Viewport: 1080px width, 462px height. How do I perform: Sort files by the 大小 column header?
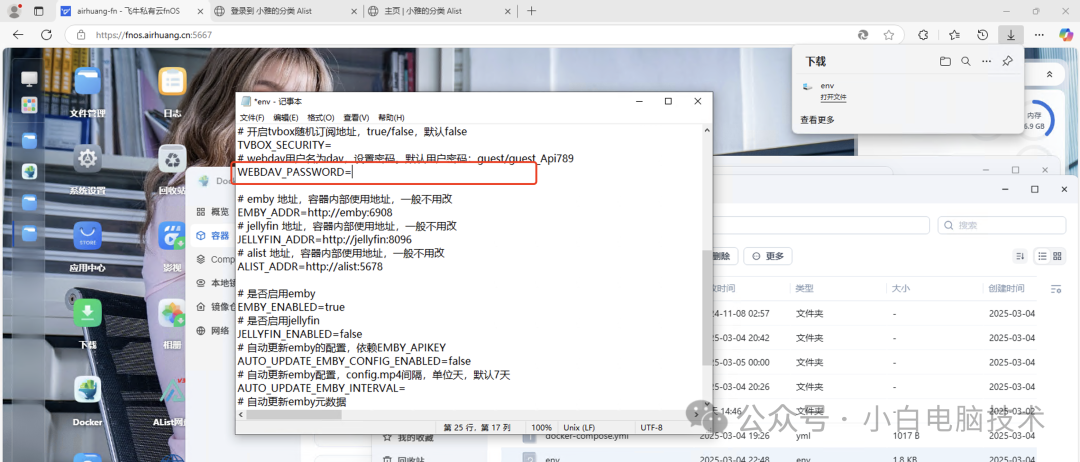pos(901,288)
